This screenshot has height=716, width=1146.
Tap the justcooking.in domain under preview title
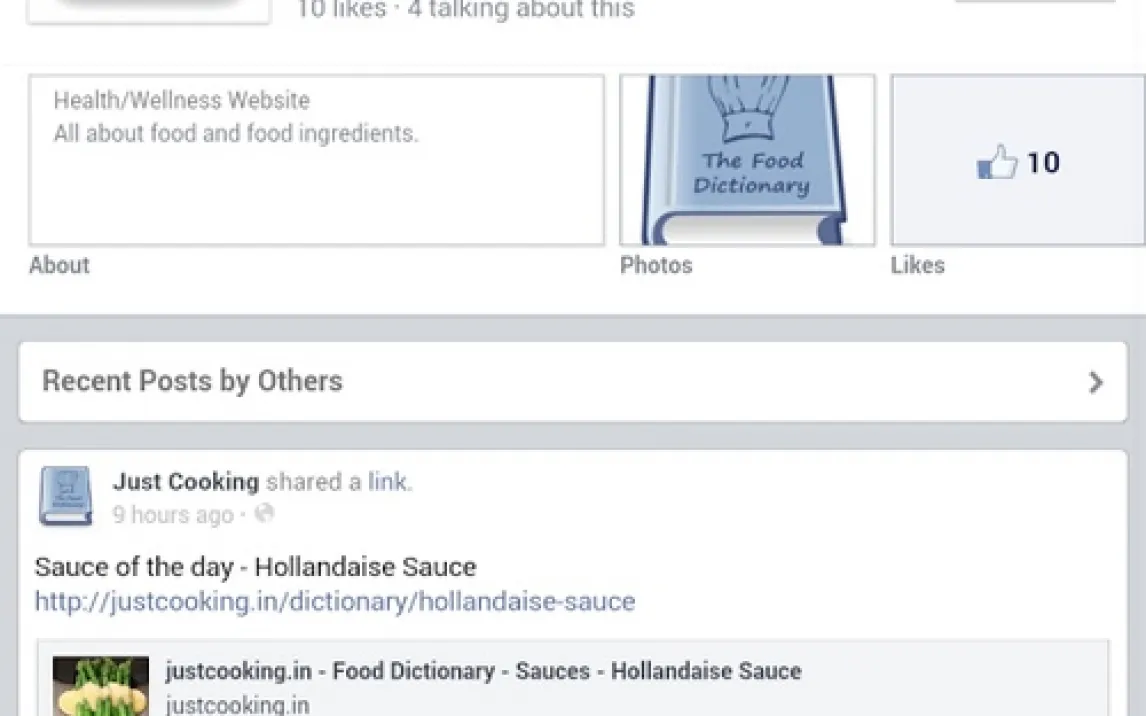237,704
